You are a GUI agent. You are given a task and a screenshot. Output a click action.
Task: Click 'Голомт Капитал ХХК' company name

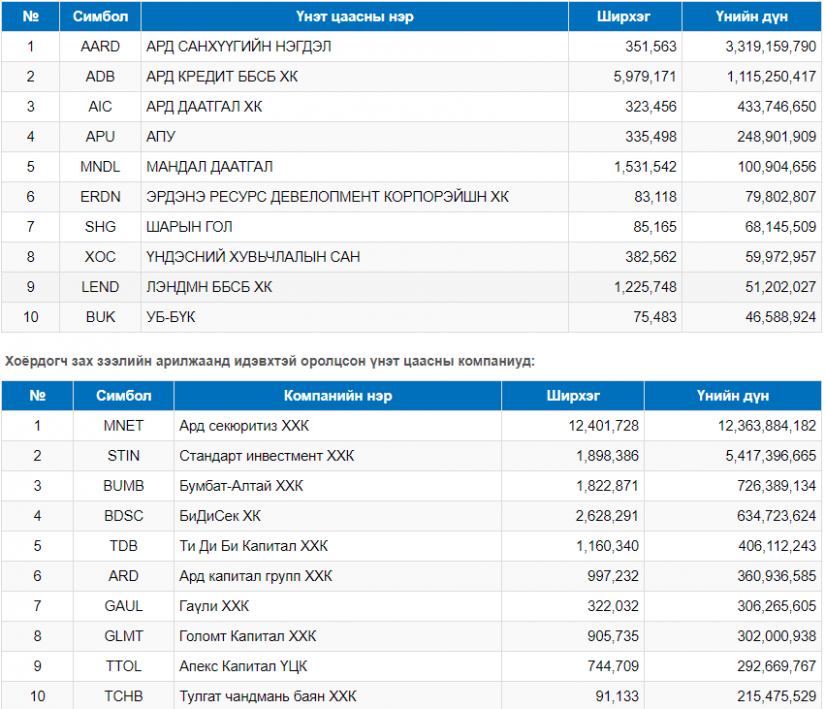pos(248,635)
